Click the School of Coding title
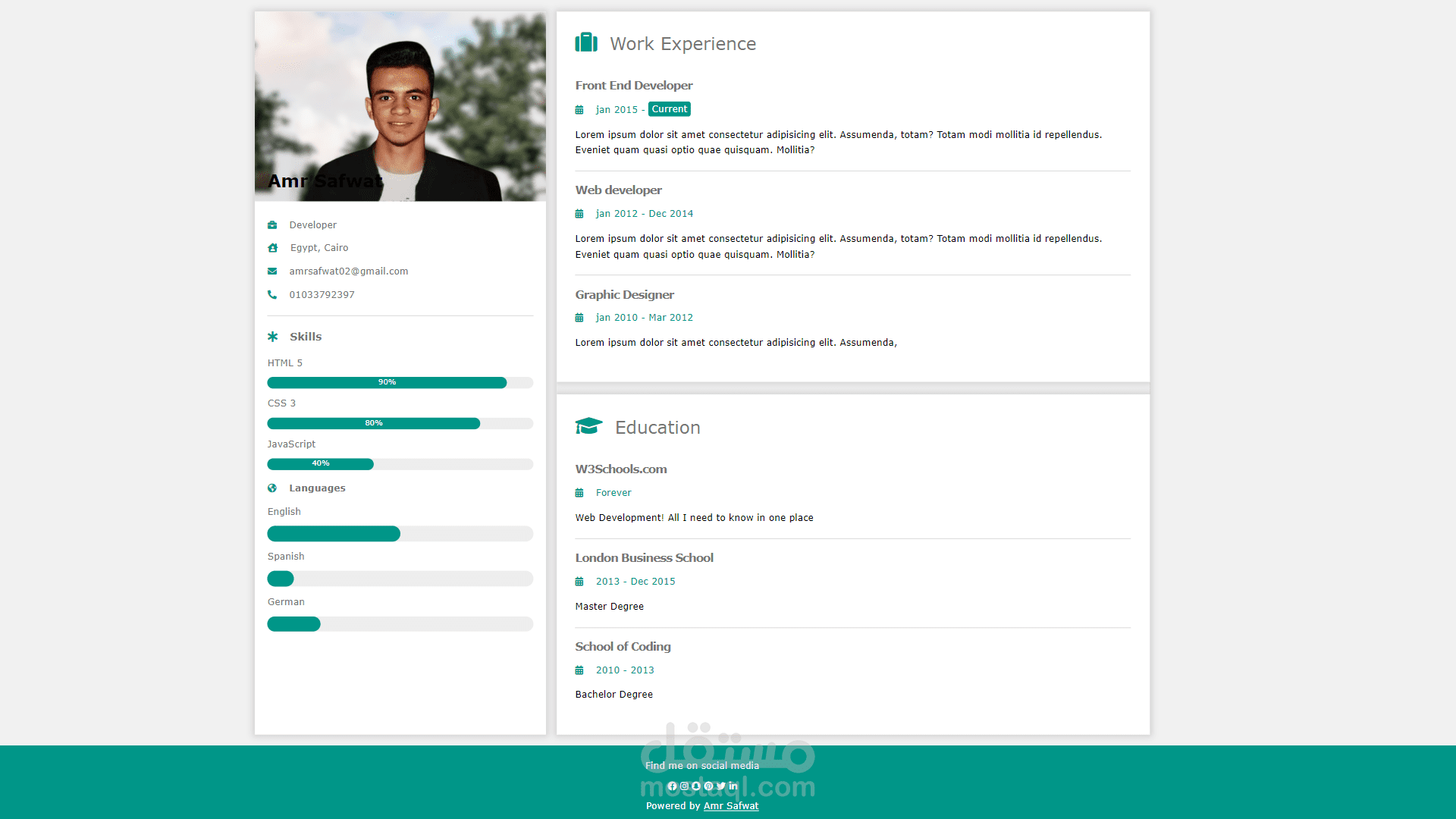1456x819 pixels. tap(623, 647)
